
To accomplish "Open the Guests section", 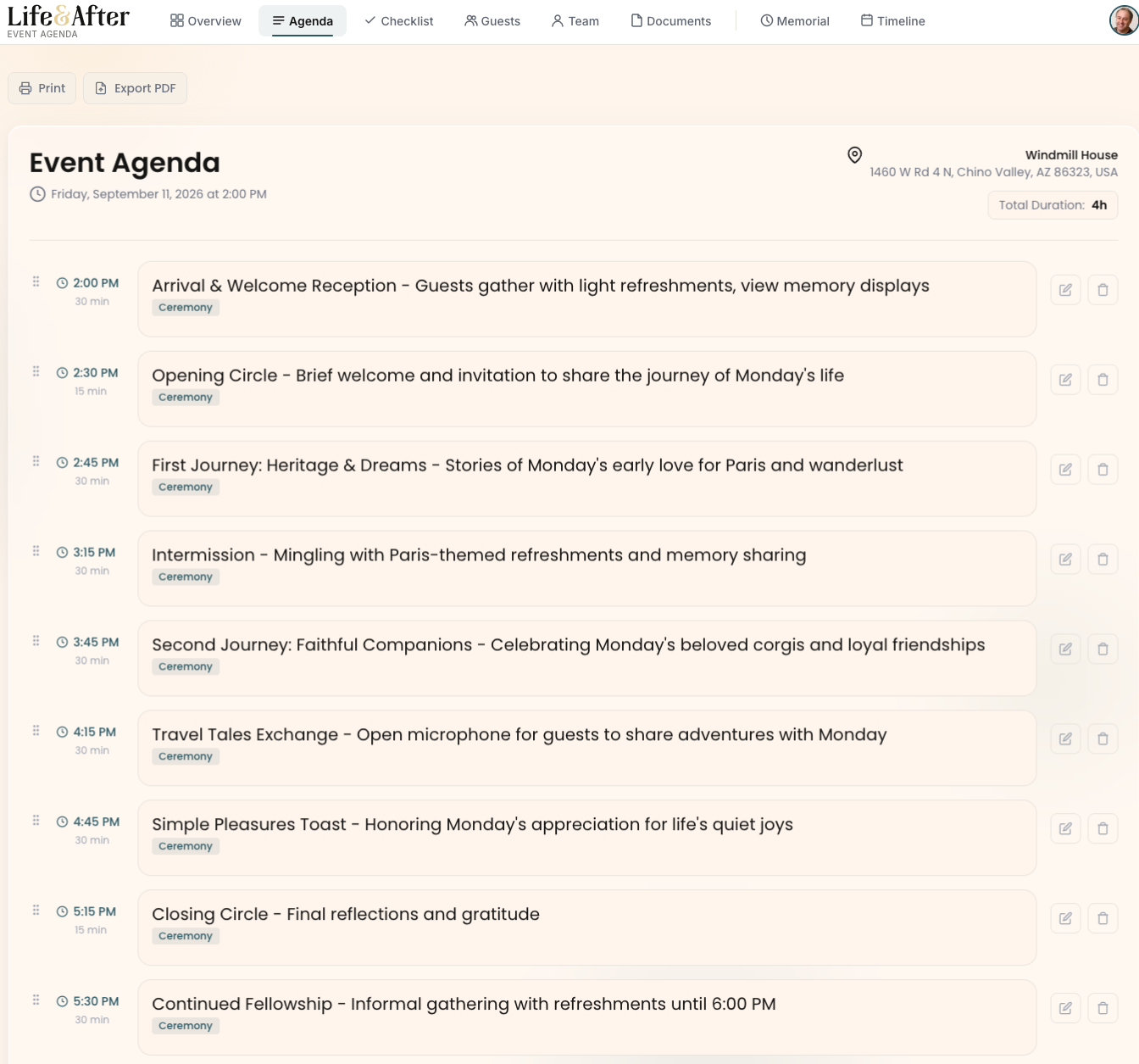I will click(492, 20).
